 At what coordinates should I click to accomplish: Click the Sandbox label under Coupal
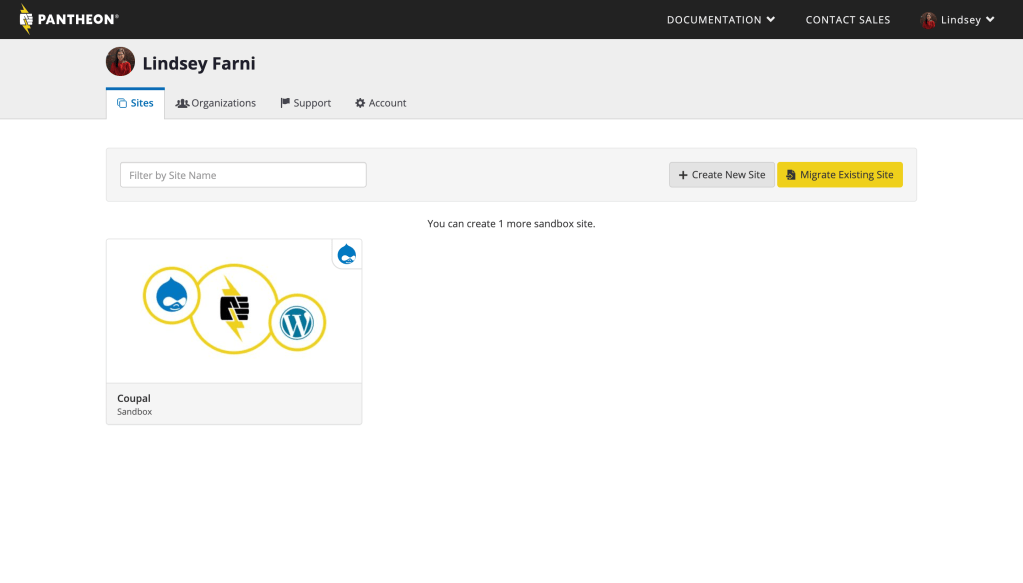134,411
